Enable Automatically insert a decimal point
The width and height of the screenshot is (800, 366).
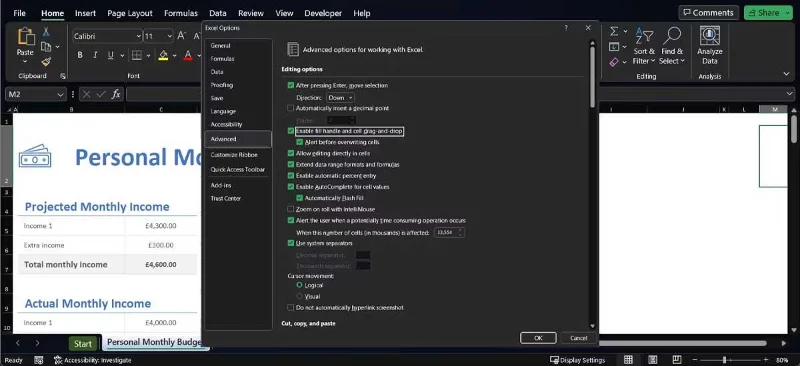(x=291, y=108)
